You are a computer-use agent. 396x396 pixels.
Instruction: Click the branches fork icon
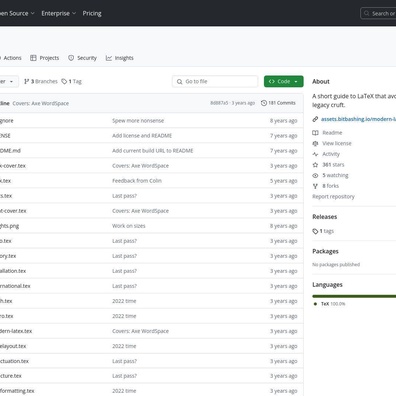tap(27, 81)
